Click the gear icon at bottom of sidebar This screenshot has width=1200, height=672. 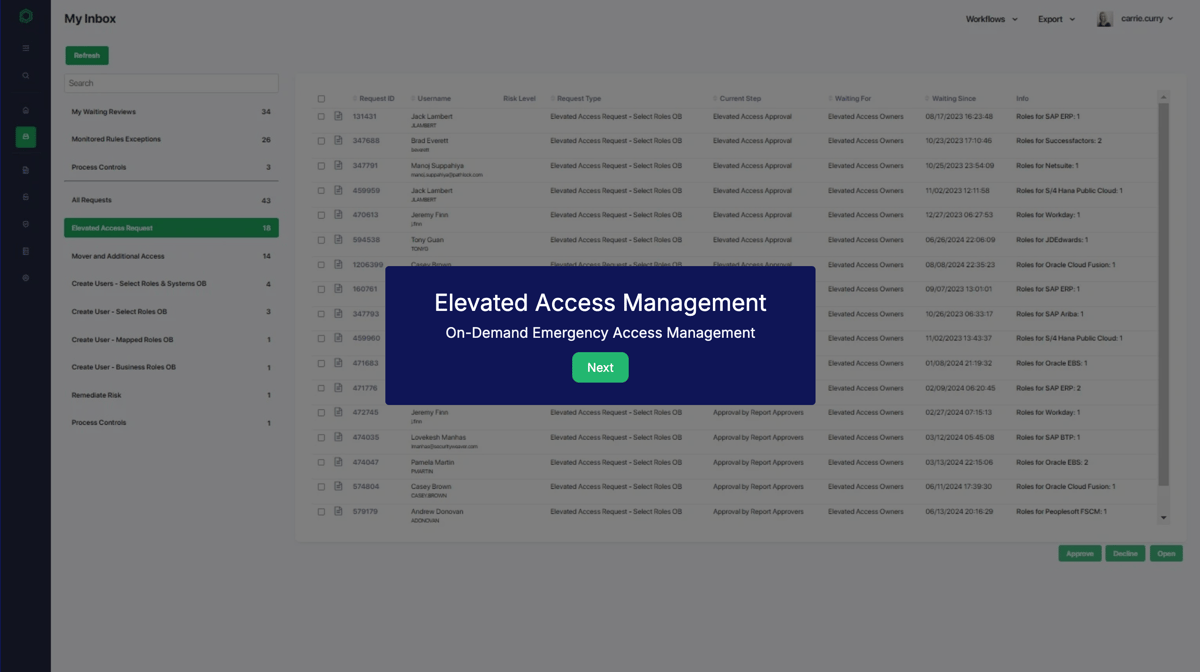coord(26,278)
